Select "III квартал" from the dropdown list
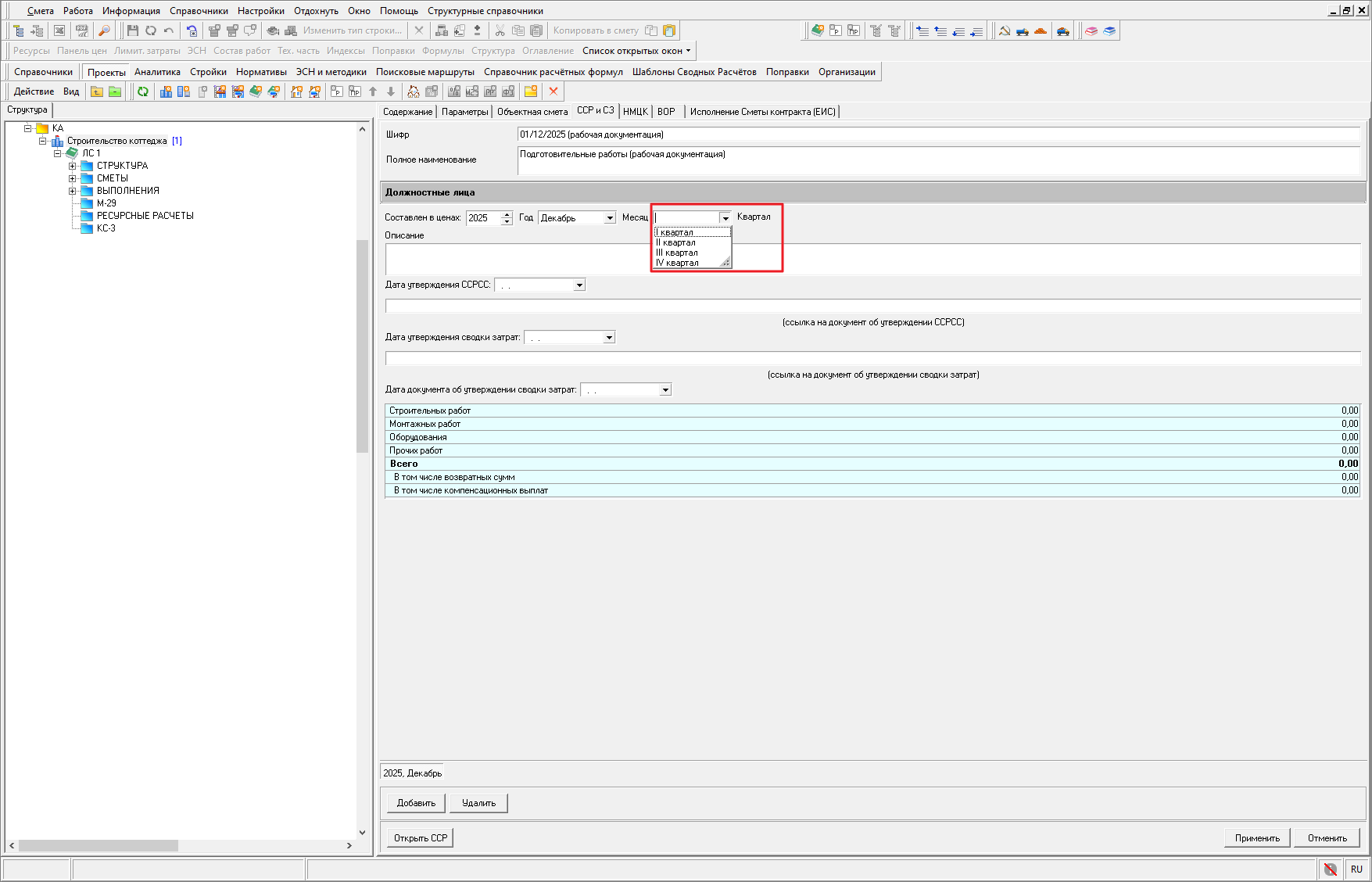1372x882 pixels. click(x=677, y=253)
